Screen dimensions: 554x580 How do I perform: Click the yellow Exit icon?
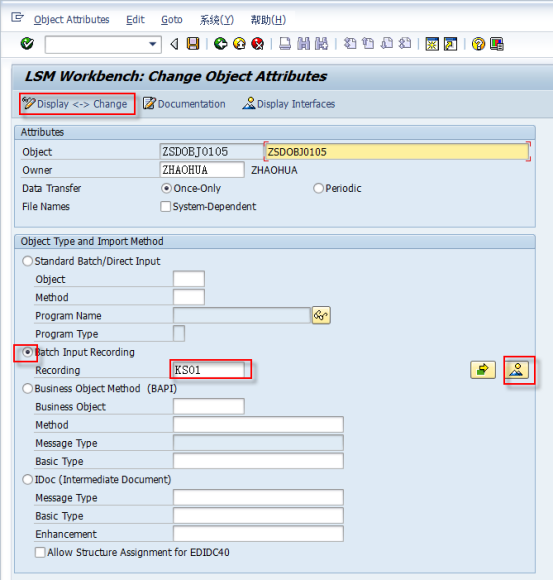pyautogui.click(x=240, y=44)
